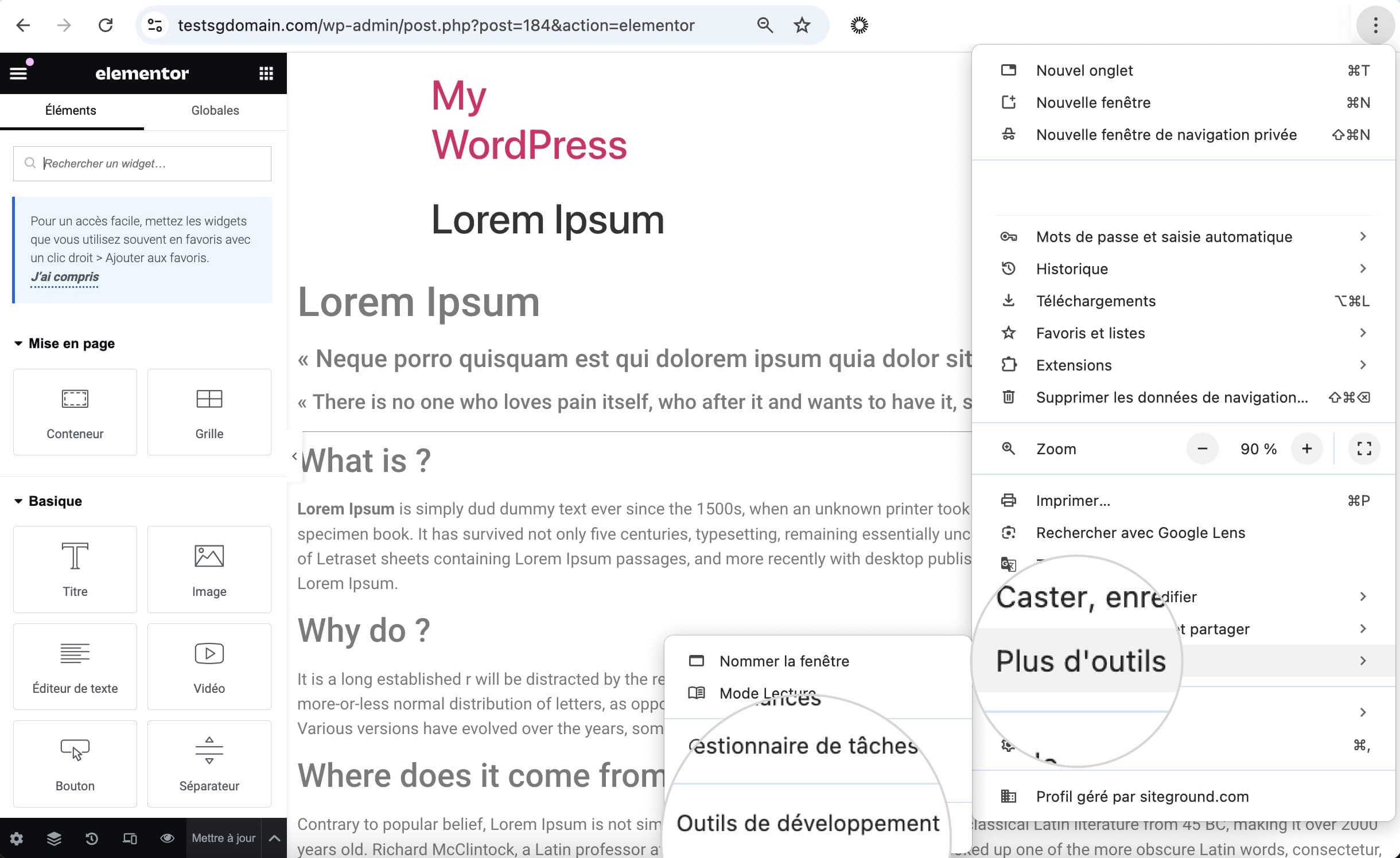Screen dimensions: 1400x858
Task: Toggle preview changes eye icon
Action: (167, 838)
